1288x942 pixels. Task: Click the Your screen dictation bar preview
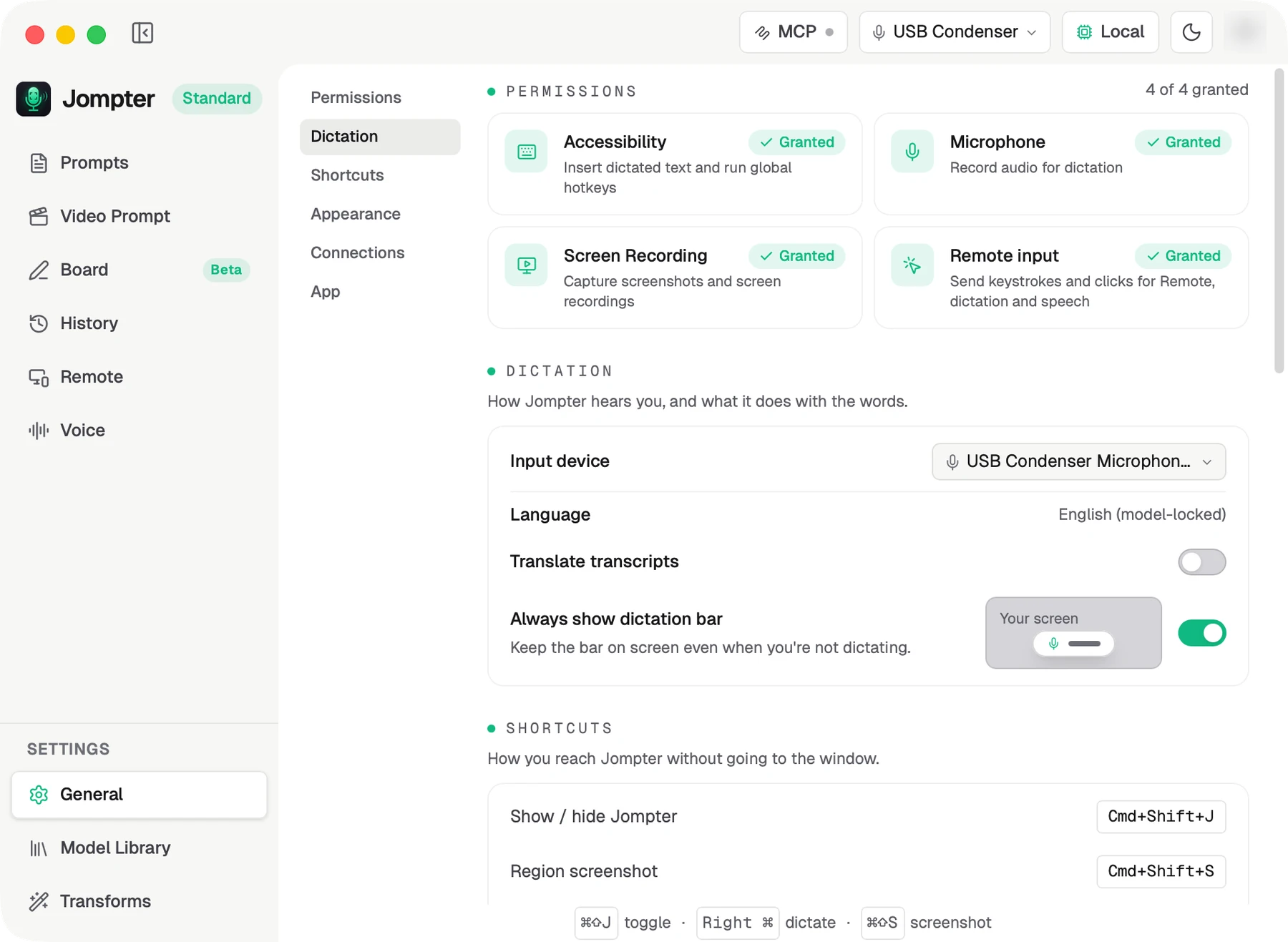pos(1073,633)
